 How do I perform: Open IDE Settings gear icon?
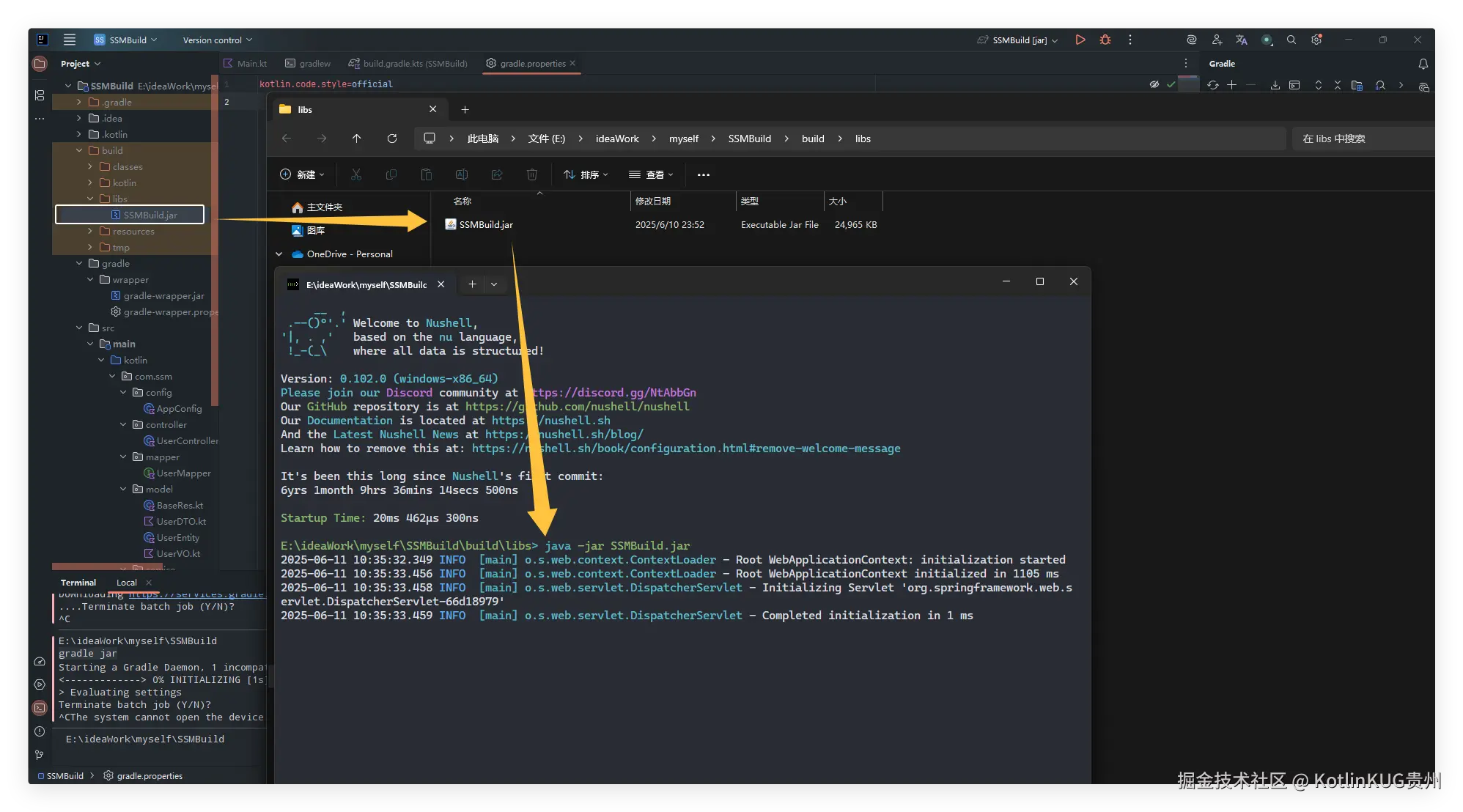tap(1316, 40)
